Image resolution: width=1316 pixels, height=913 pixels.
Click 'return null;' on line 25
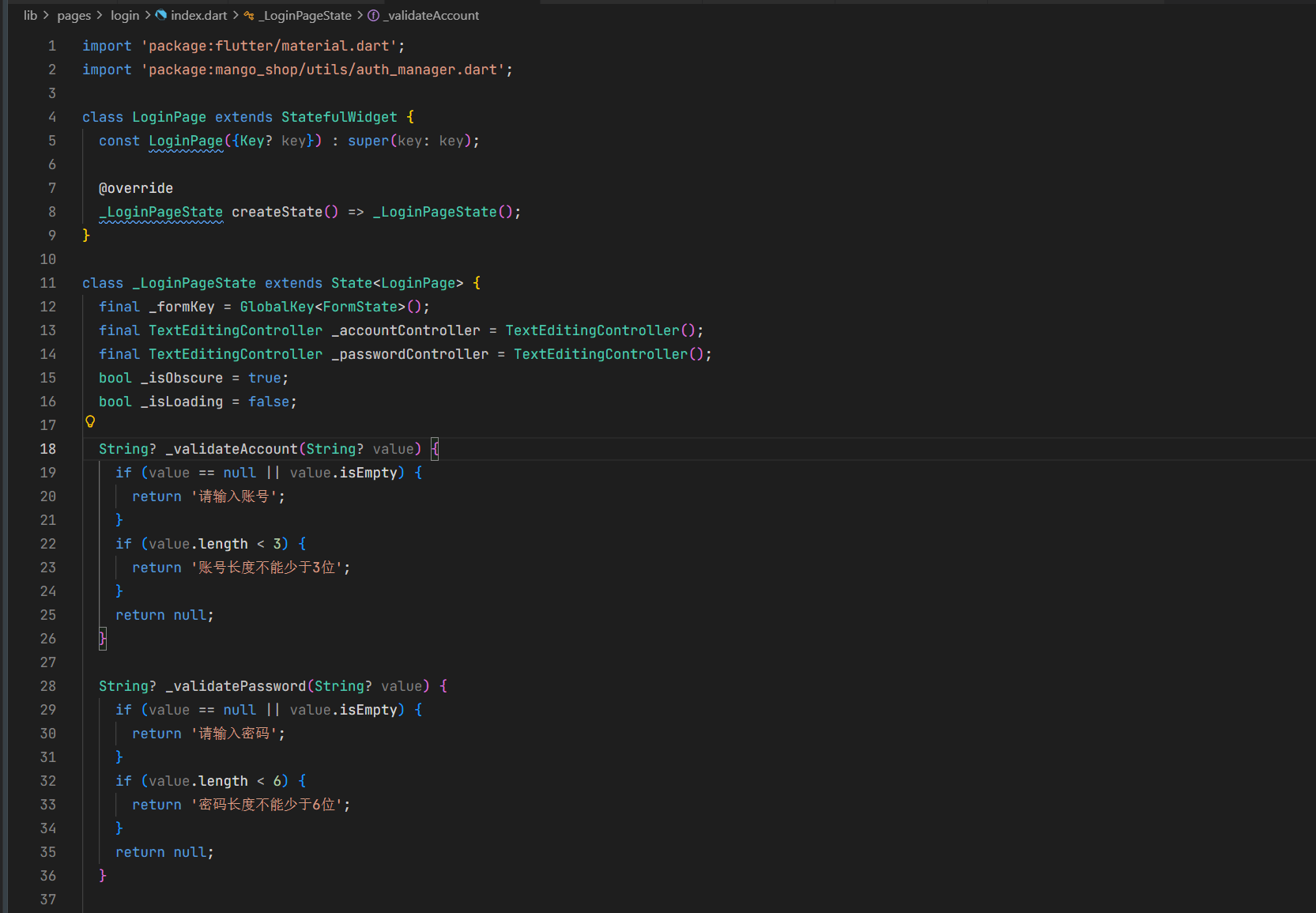[164, 615]
